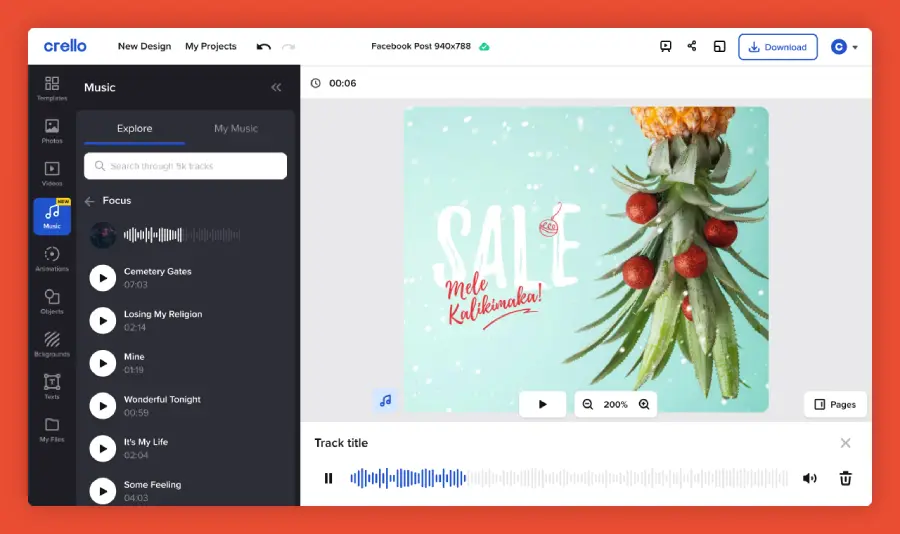900x534 pixels.
Task: Play the design preview
Action: pyautogui.click(x=542, y=404)
